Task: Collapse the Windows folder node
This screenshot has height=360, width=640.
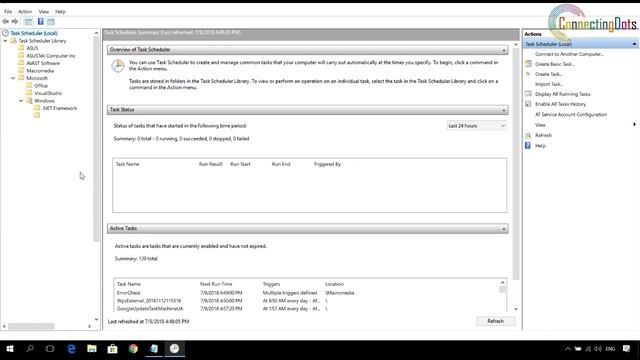Action: [21, 100]
